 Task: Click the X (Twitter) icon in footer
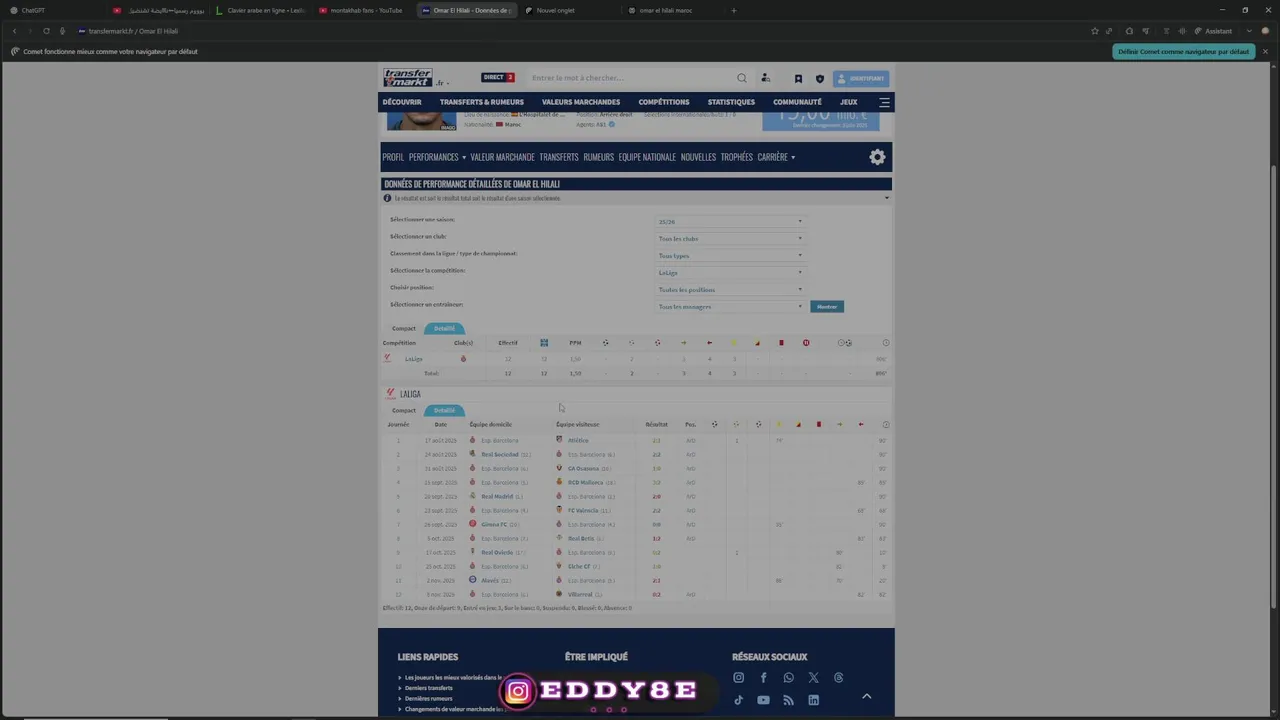813,678
